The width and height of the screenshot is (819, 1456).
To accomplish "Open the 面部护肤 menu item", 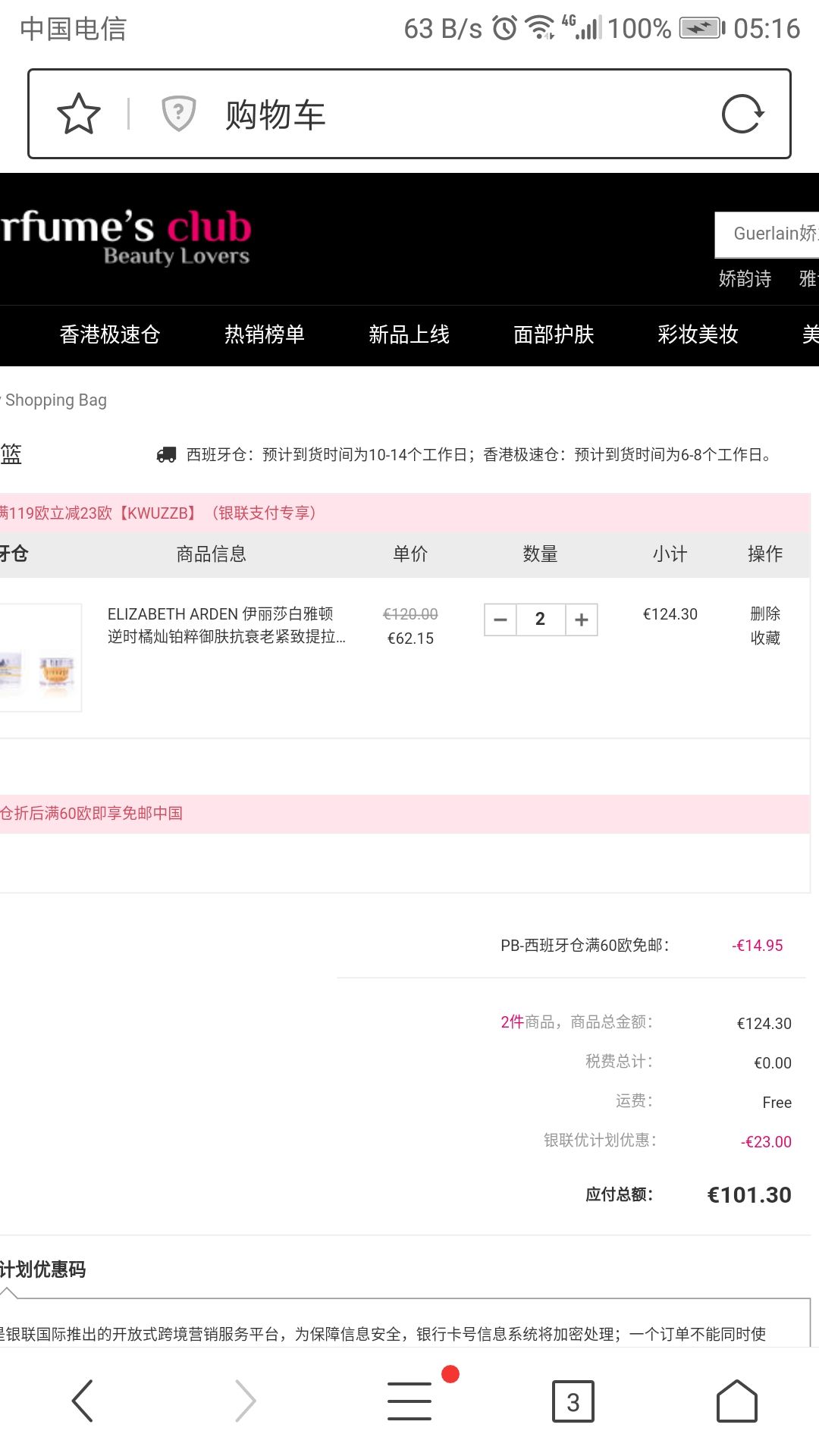I will coord(554,334).
